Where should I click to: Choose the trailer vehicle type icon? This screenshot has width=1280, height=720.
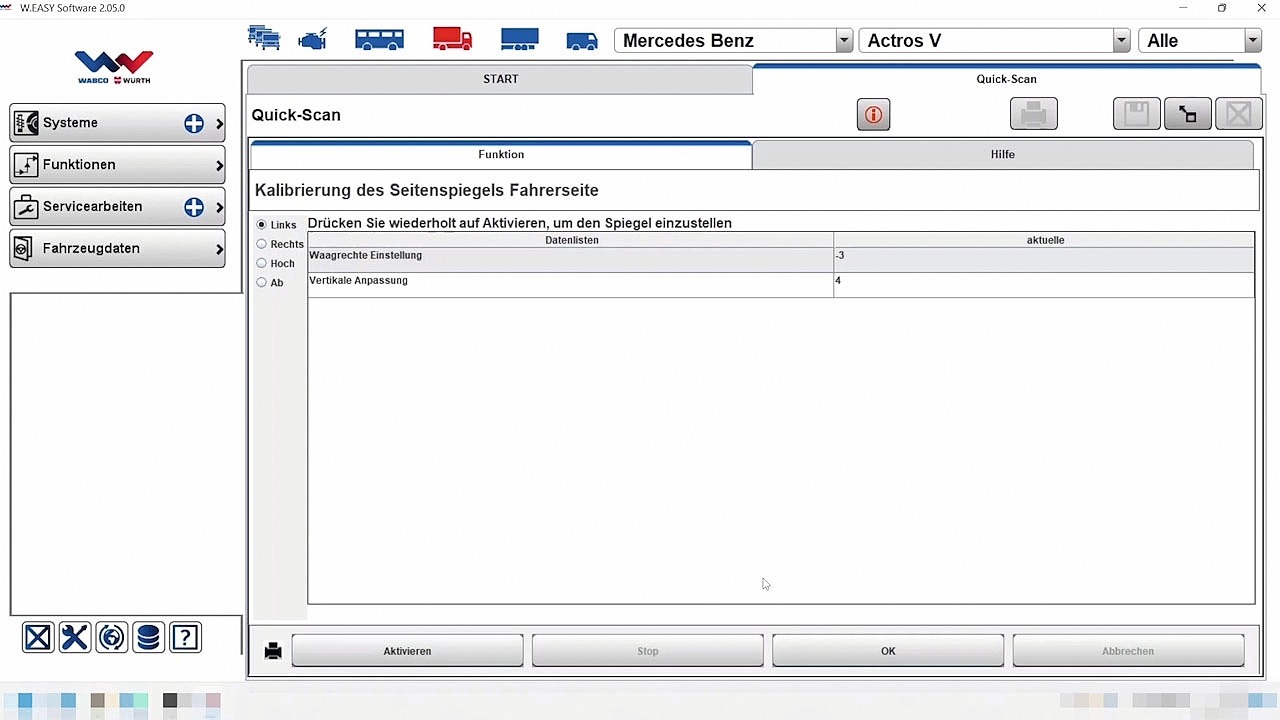(519, 40)
